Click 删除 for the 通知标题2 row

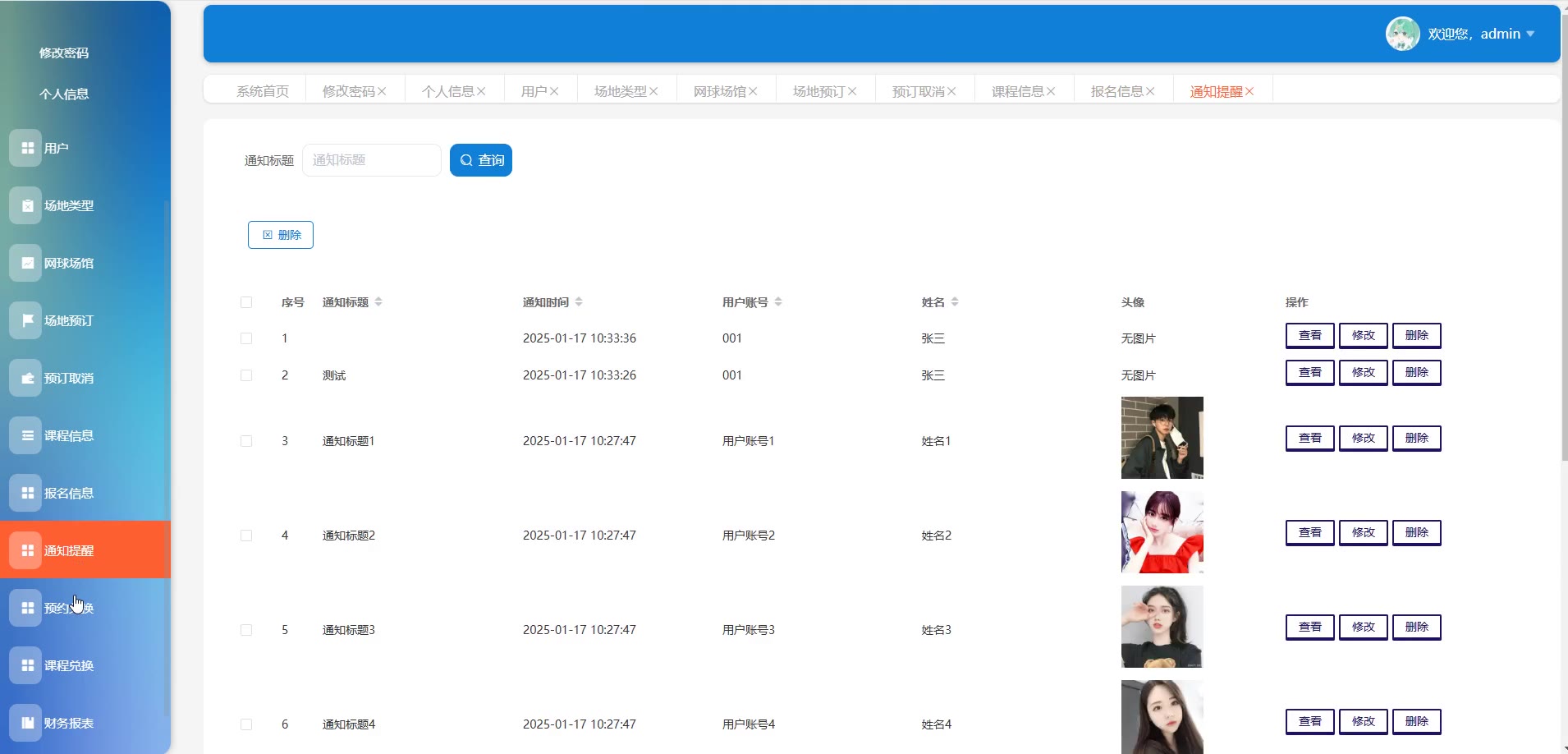click(1417, 532)
